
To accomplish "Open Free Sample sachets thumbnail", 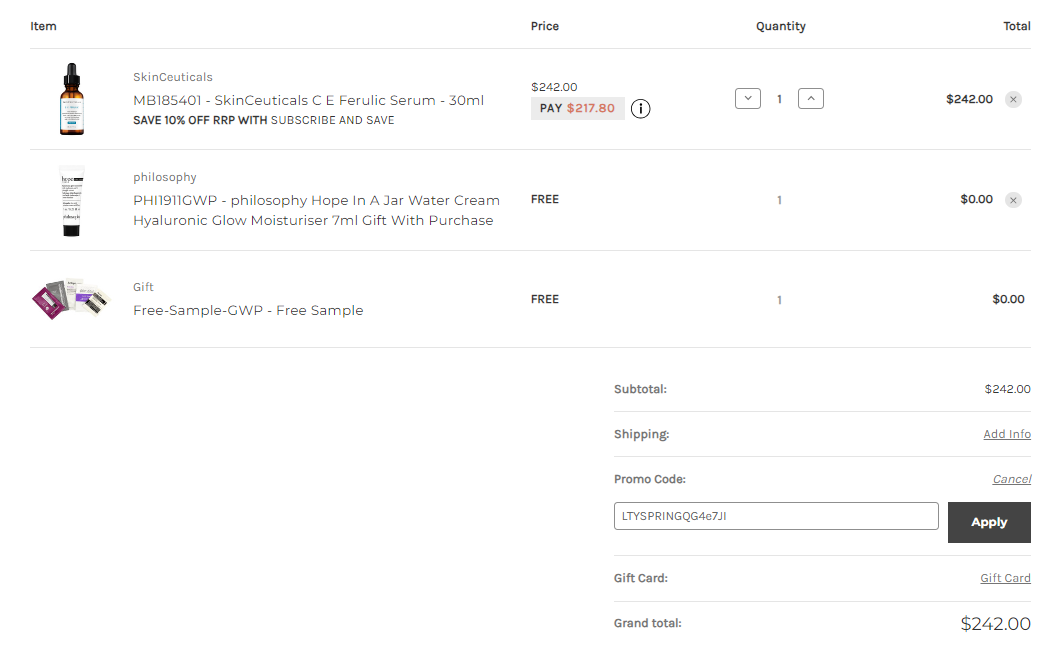I will click(x=71, y=299).
